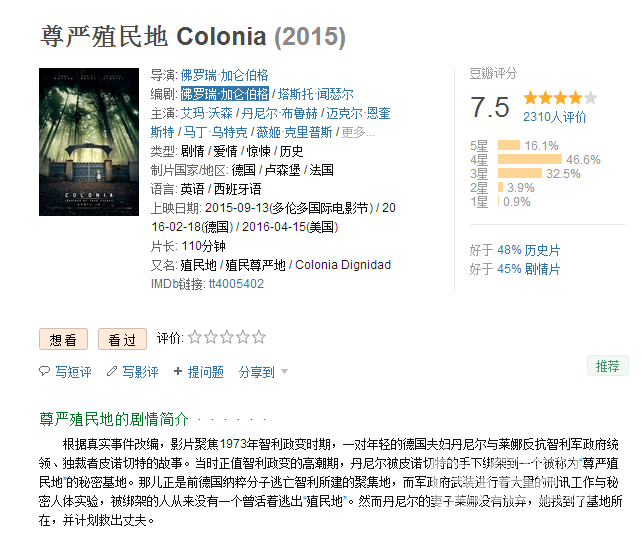Click the third rating star
Image resolution: width=641 pixels, height=543 pixels.
click(227, 338)
